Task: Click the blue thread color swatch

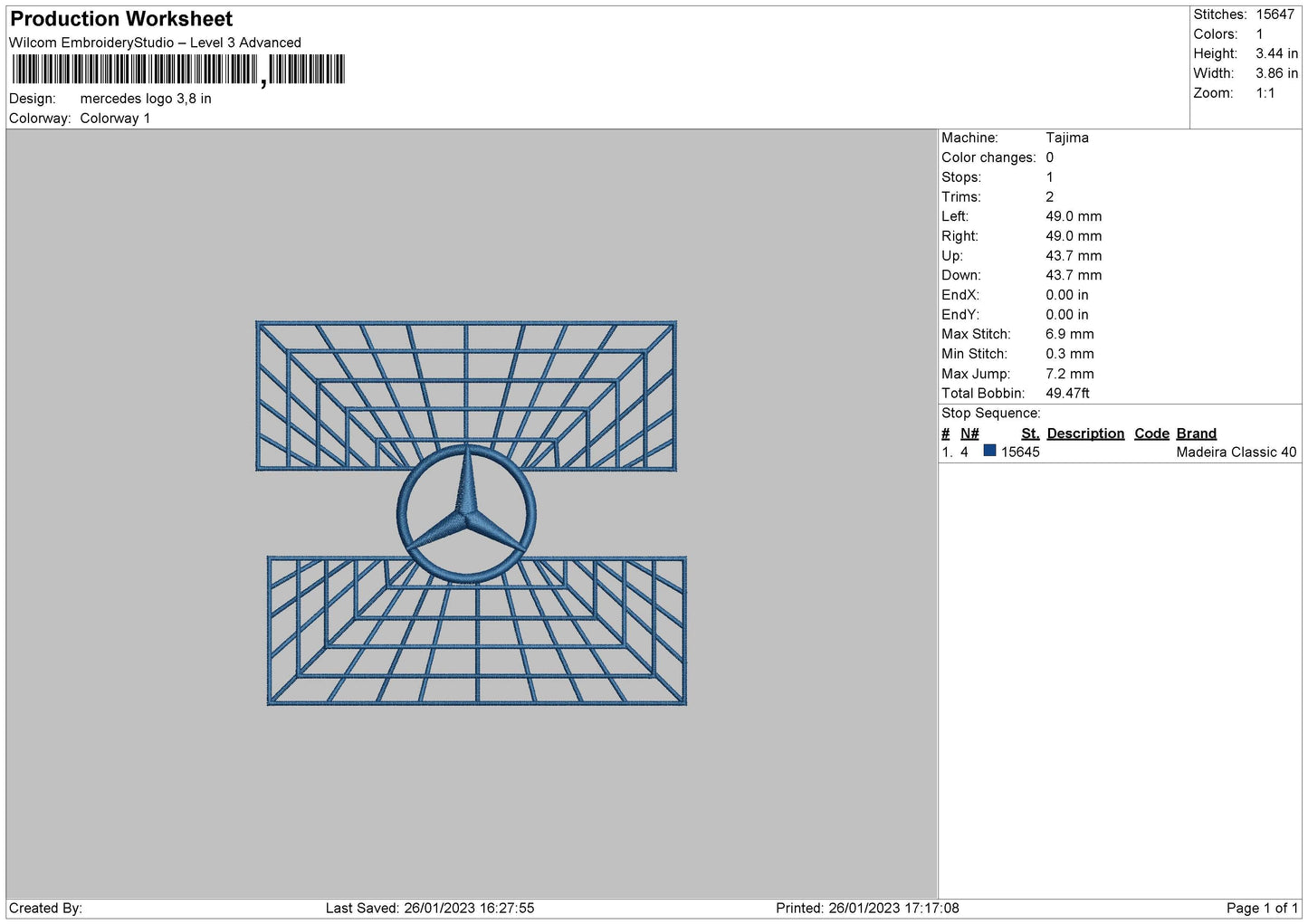Action: click(x=989, y=451)
